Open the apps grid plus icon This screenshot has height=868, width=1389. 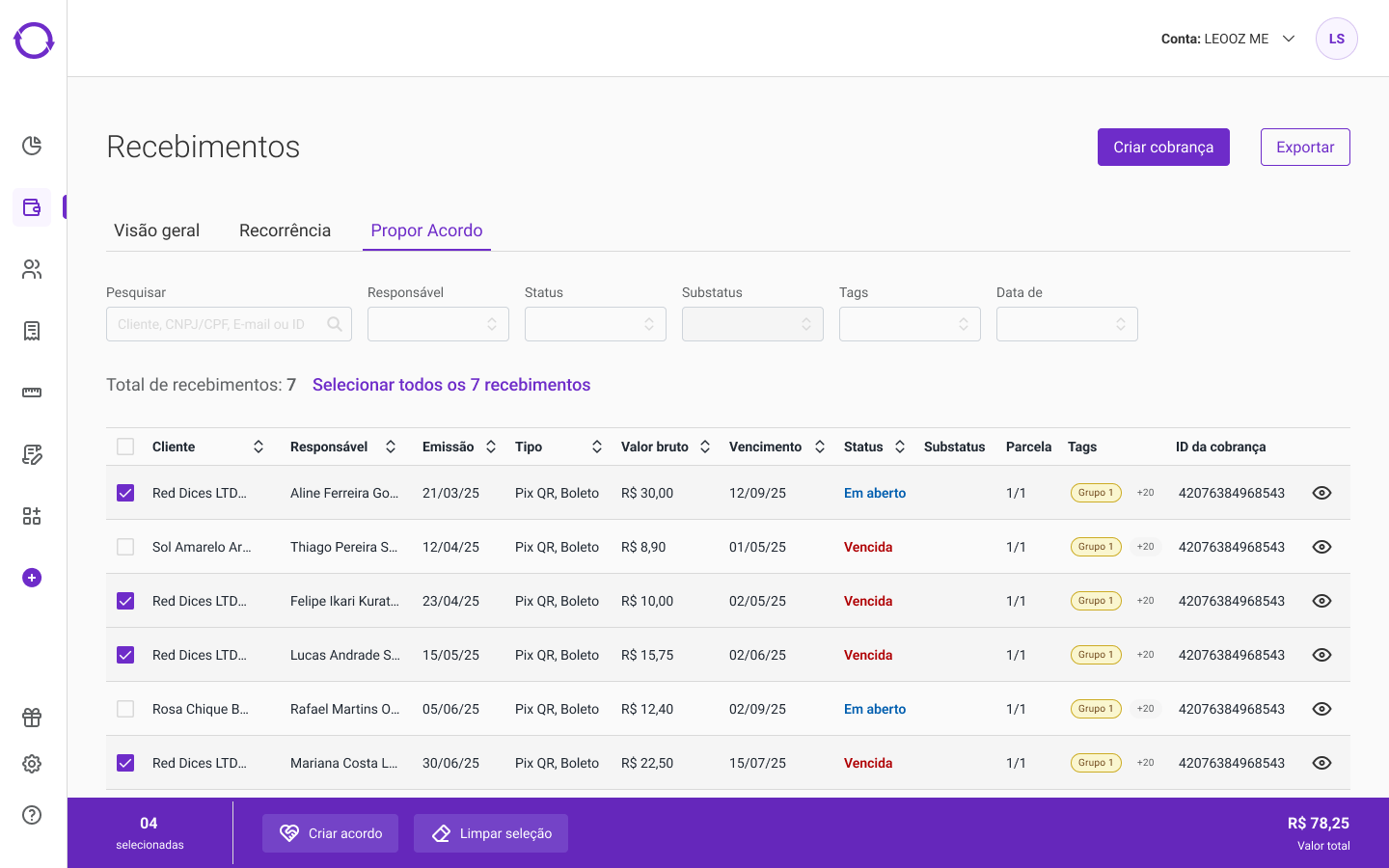(x=32, y=516)
